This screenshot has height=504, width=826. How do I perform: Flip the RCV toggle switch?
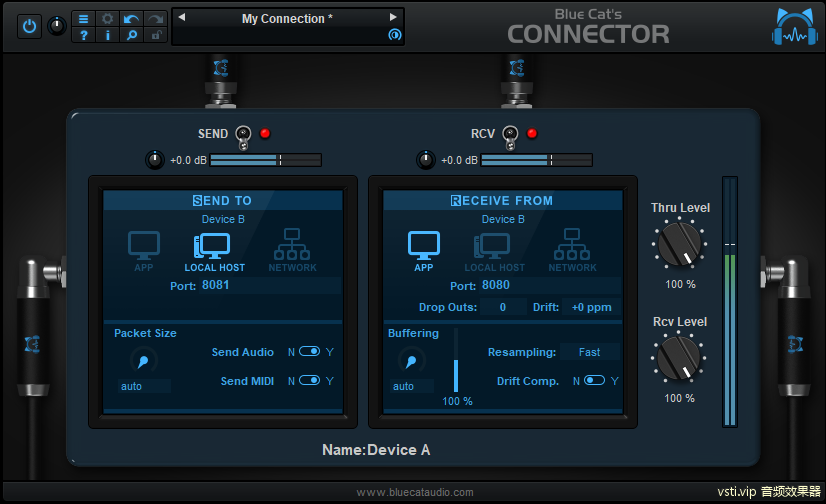click(510, 137)
